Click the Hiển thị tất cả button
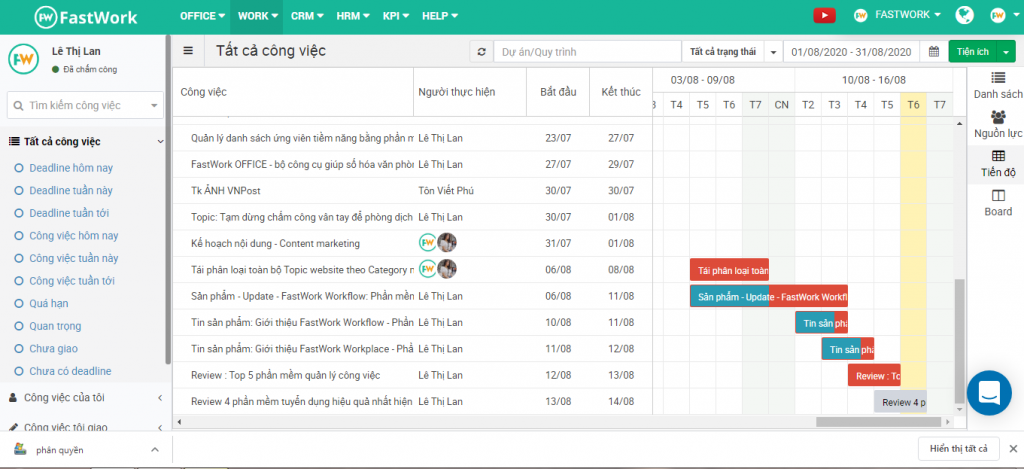The height and width of the screenshot is (469, 1024). (x=957, y=449)
